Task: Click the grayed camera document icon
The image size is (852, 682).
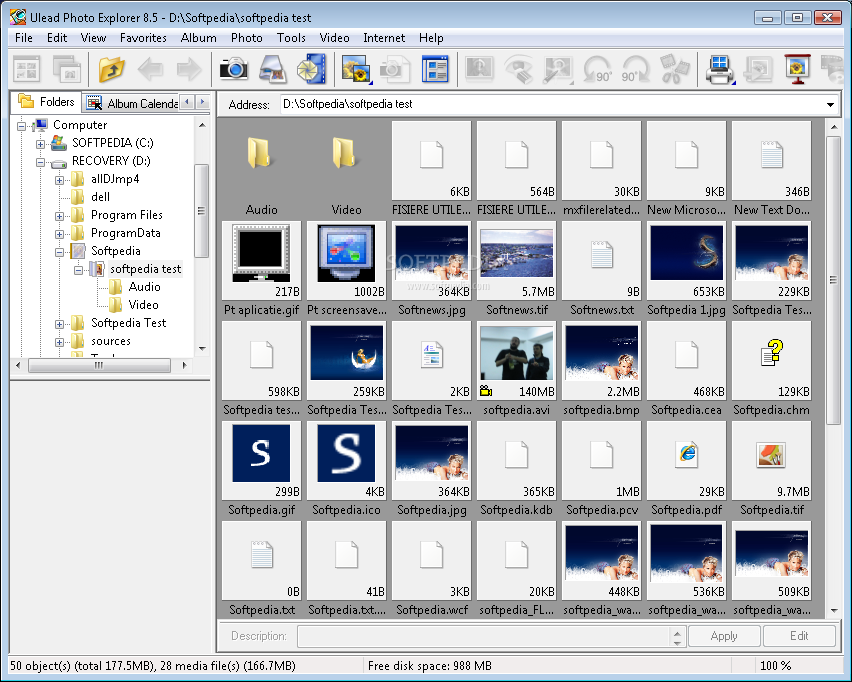Action: pos(395,69)
